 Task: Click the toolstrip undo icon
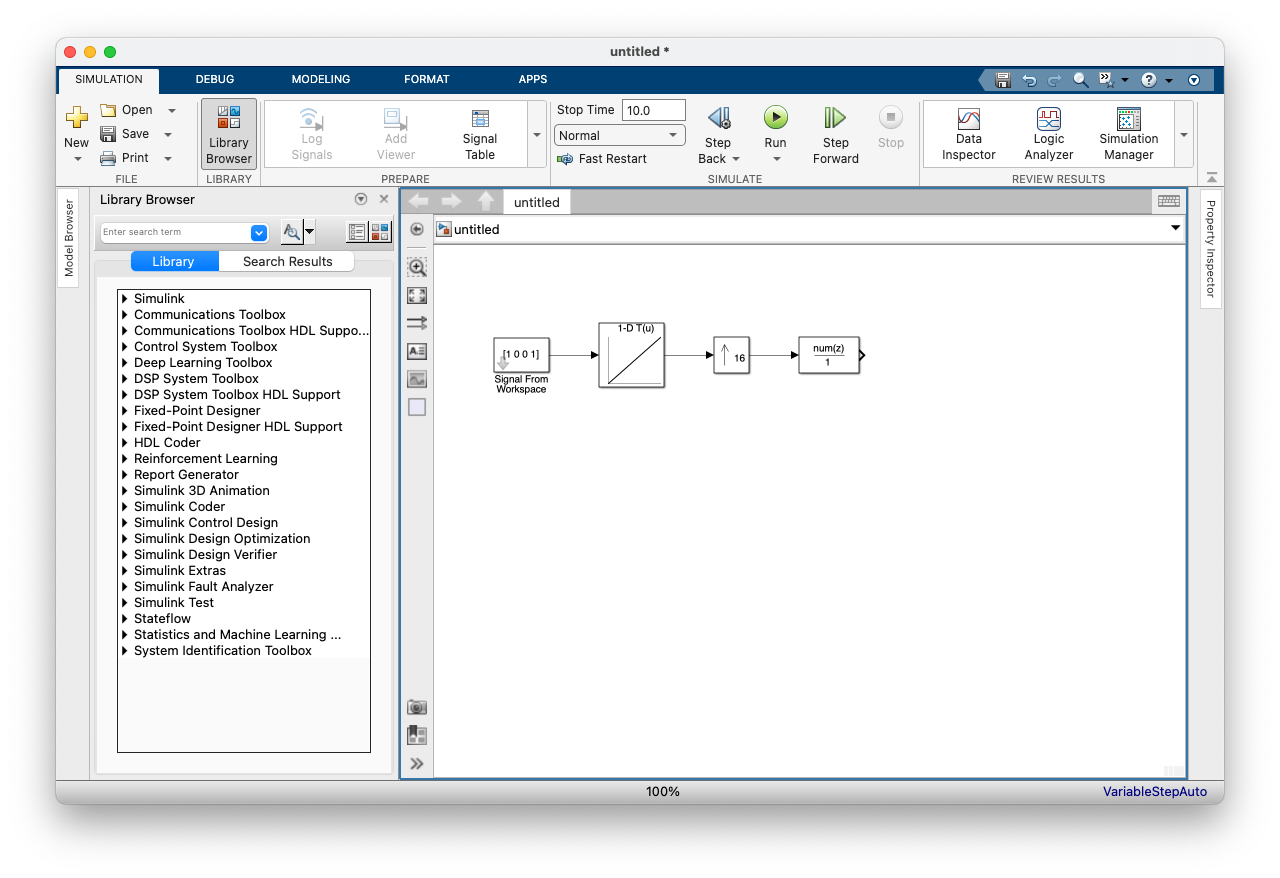tap(1029, 79)
